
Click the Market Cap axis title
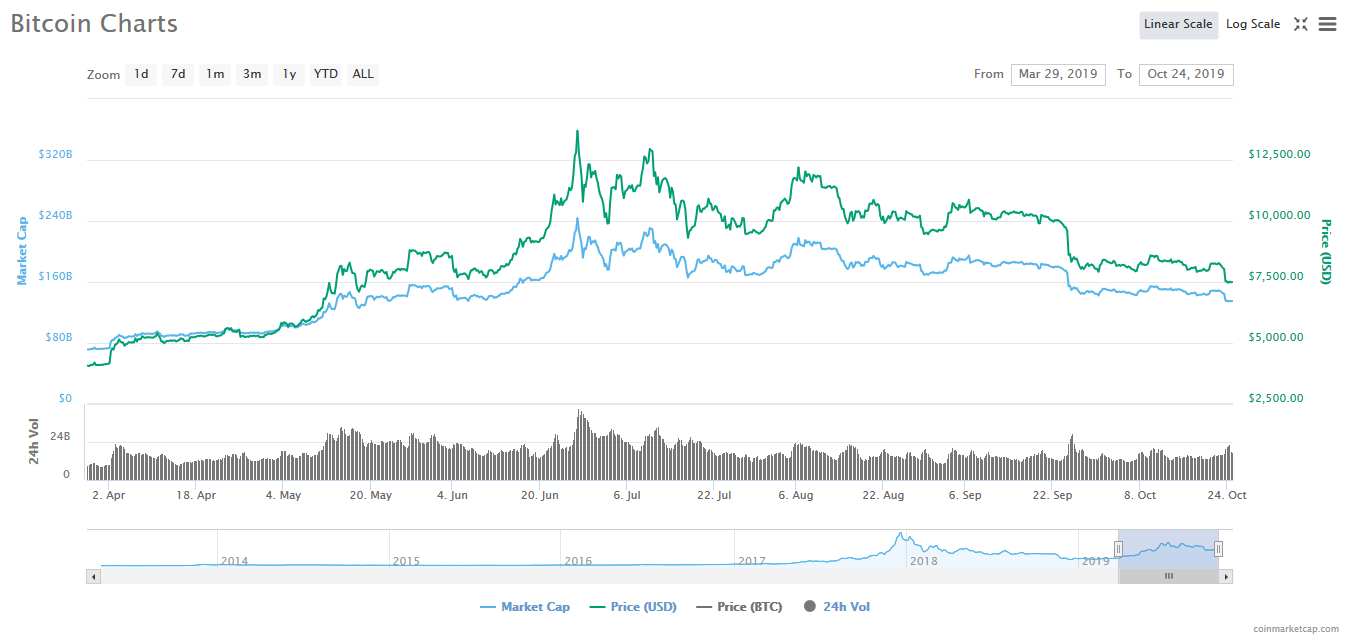coord(22,251)
